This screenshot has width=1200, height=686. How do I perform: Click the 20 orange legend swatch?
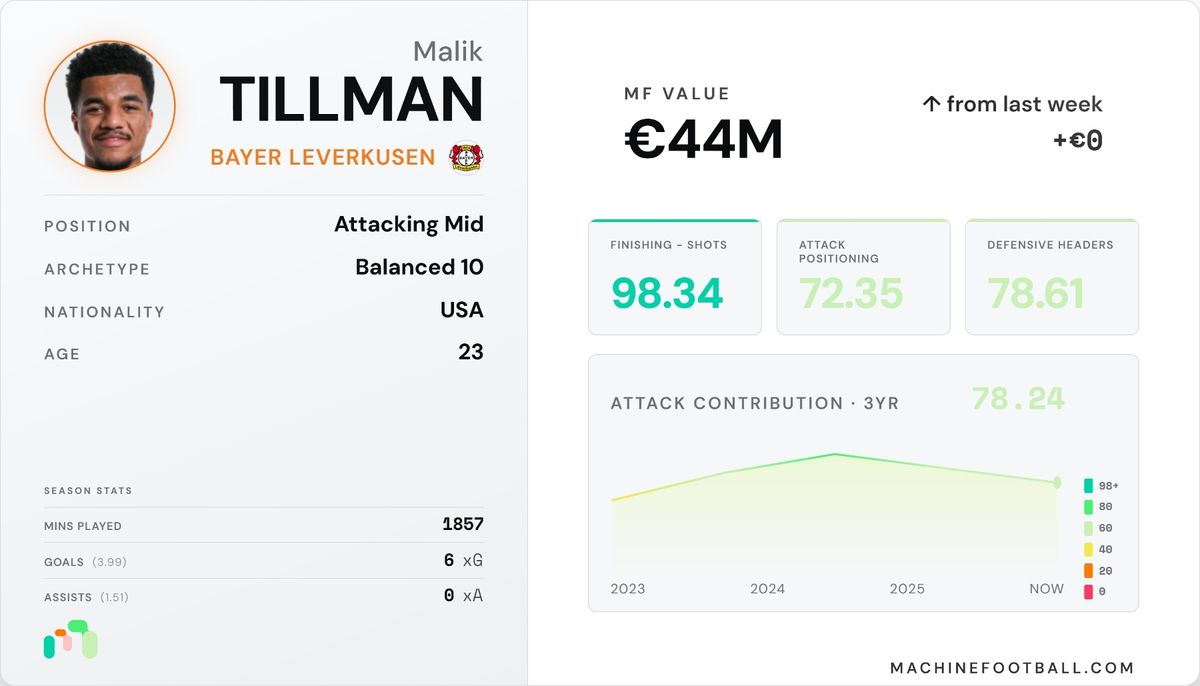point(1088,571)
